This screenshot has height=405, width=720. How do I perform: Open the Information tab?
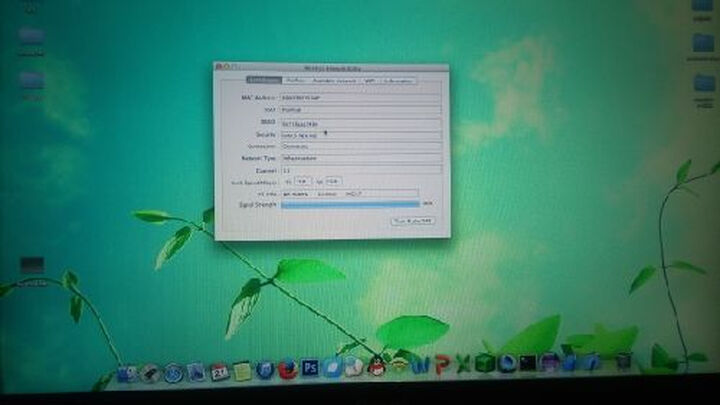click(392, 80)
